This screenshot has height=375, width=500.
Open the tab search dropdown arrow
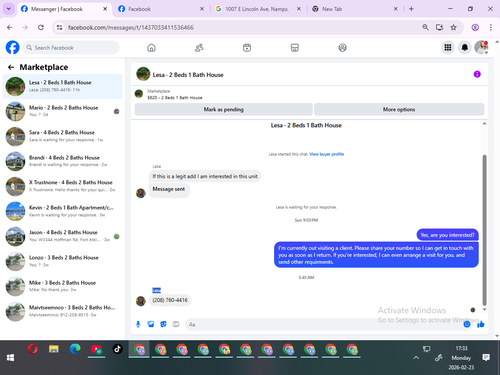tap(8, 9)
